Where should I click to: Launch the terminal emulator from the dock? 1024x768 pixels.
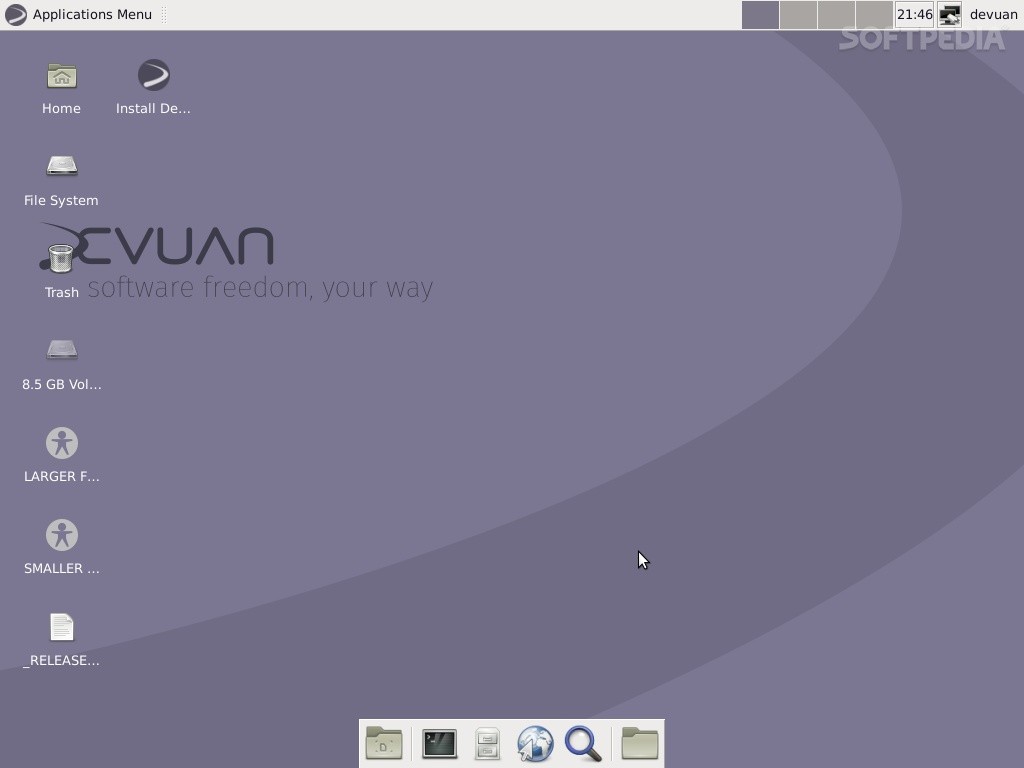(439, 744)
